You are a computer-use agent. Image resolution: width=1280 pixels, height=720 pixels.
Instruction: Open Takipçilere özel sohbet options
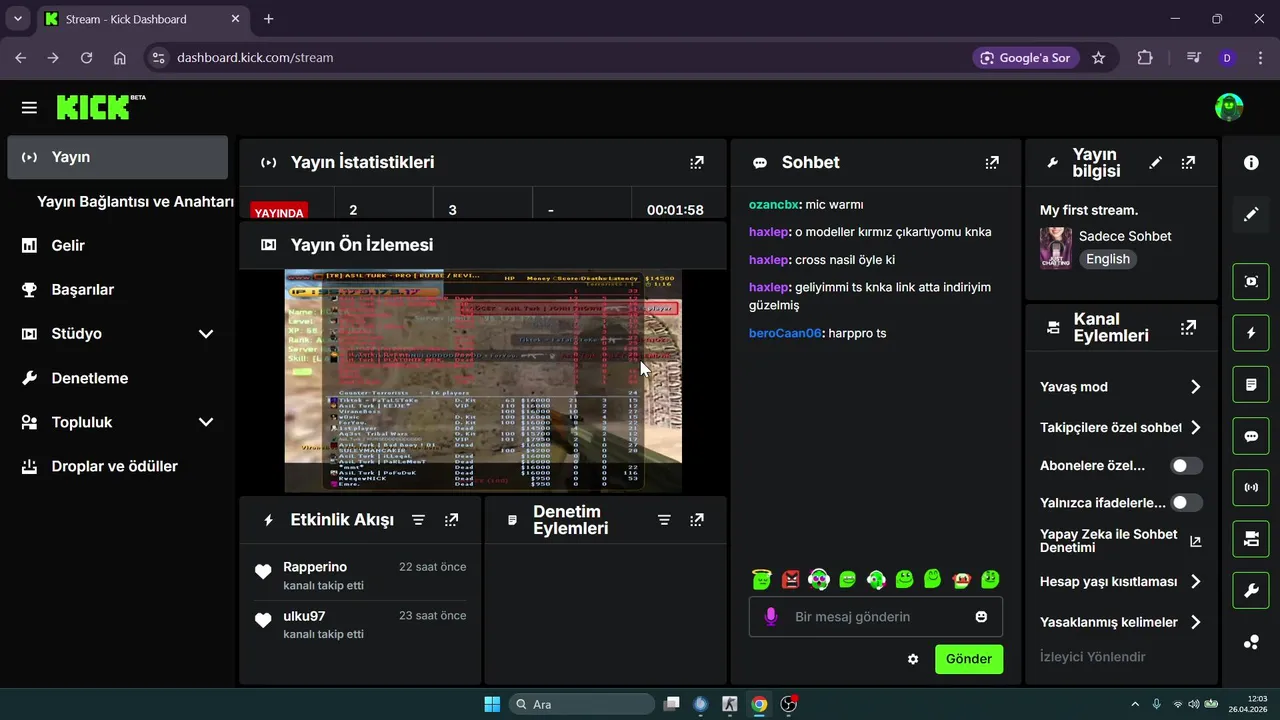click(x=1121, y=428)
